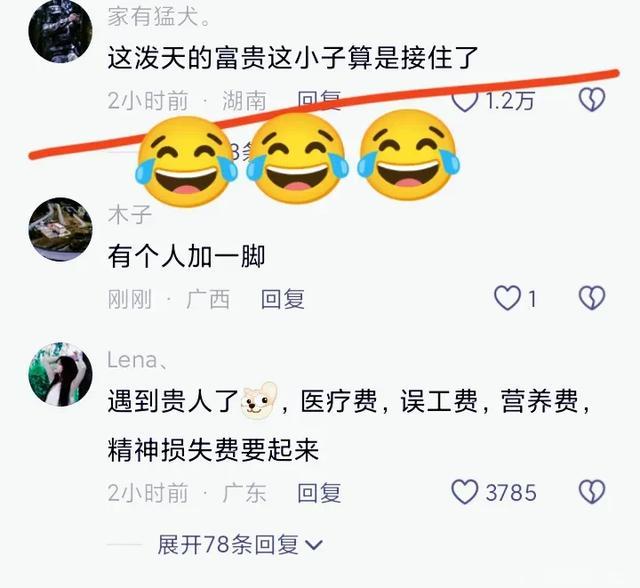Tap the last laughing-crying emoji sticker
This screenshot has width=640, height=588.
click(x=408, y=155)
